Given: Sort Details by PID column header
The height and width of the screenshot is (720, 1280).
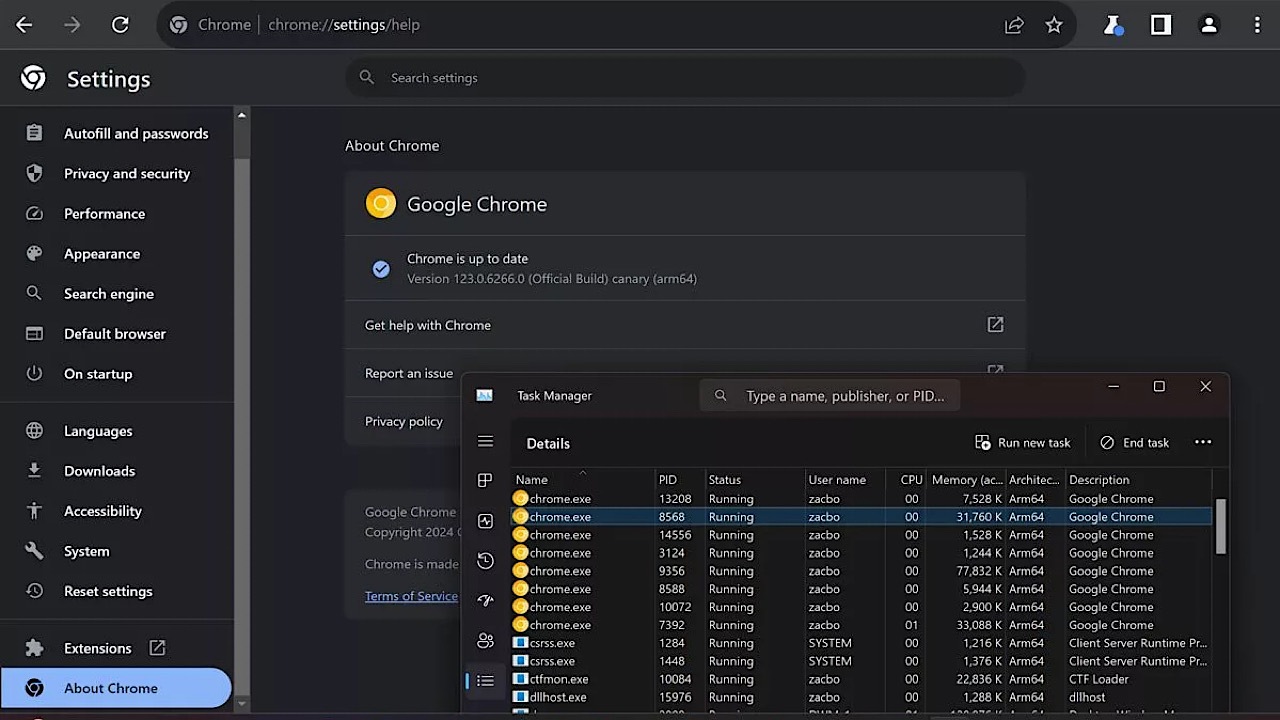Looking at the screenshot, I should tap(679, 480).
